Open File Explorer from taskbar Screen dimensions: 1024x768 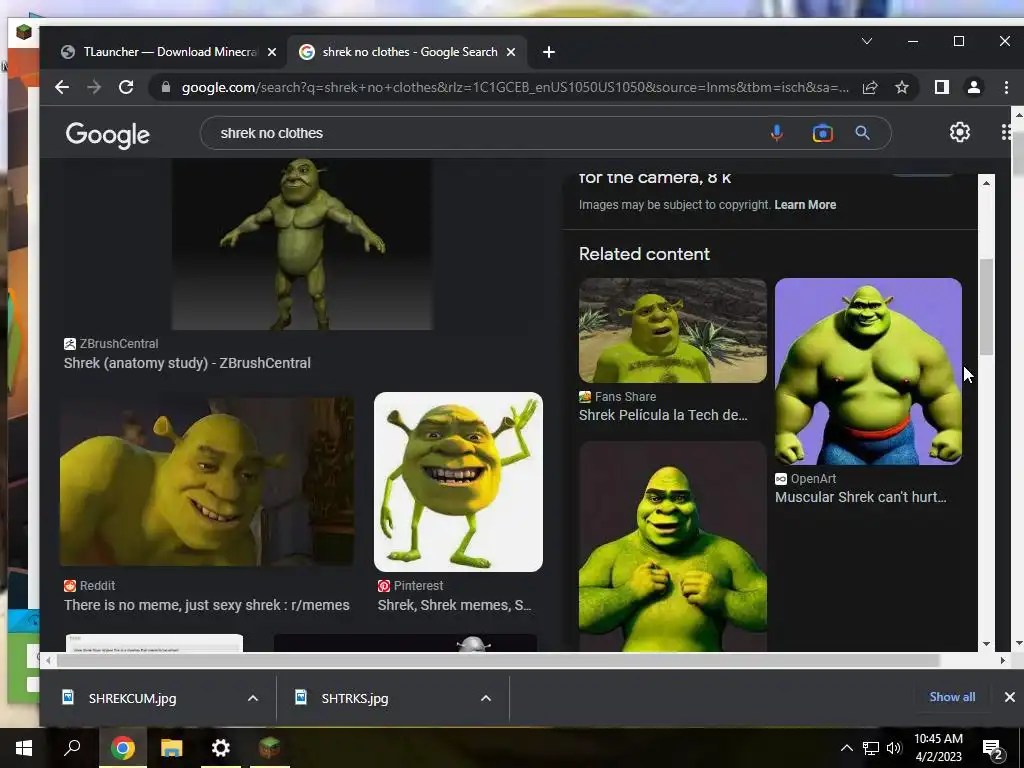[171, 748]
